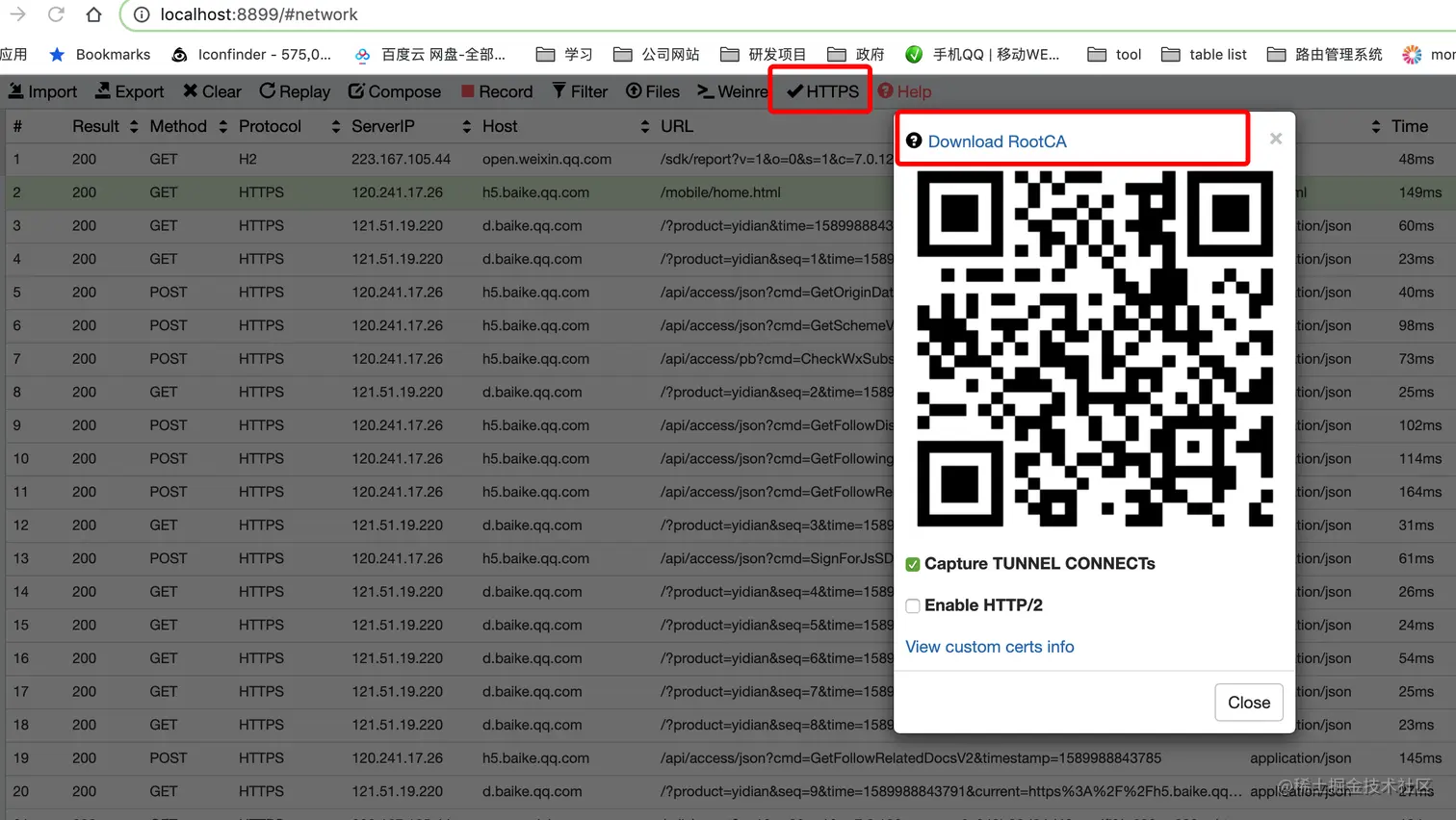Click the 145ms time value
1456x820 pixels.
pyautogui.click(x=1420, y=758)
